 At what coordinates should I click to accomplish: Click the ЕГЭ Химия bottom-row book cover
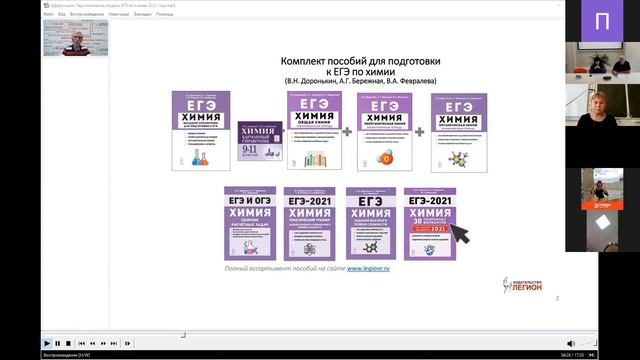pos(371,223)
